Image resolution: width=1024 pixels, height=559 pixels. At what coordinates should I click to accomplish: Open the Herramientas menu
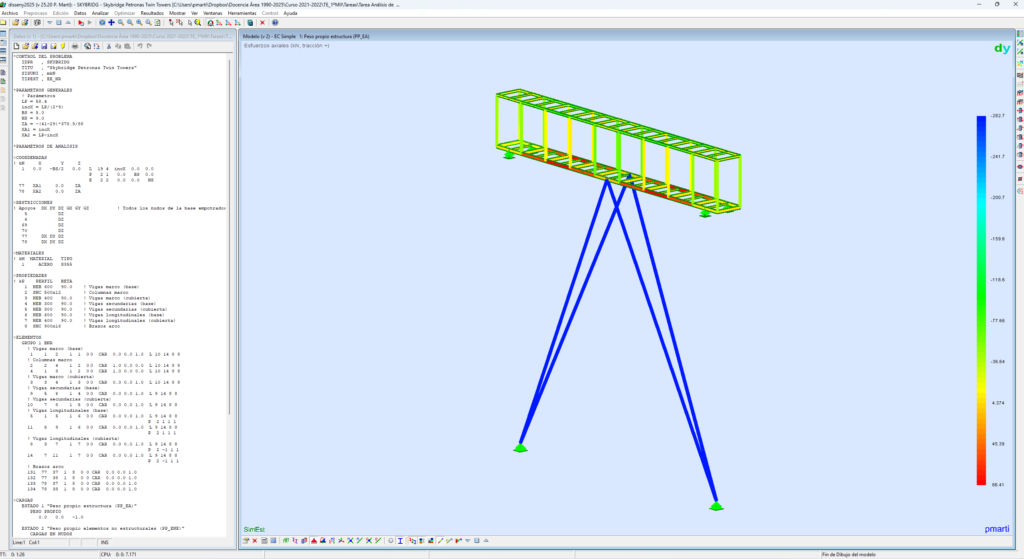(x=242, y=13)
